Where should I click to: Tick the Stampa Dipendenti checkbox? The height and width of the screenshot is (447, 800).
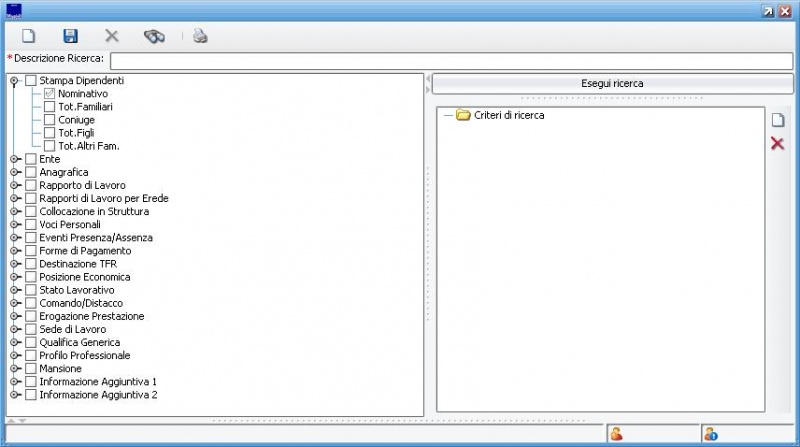click(x=31, y=81)
